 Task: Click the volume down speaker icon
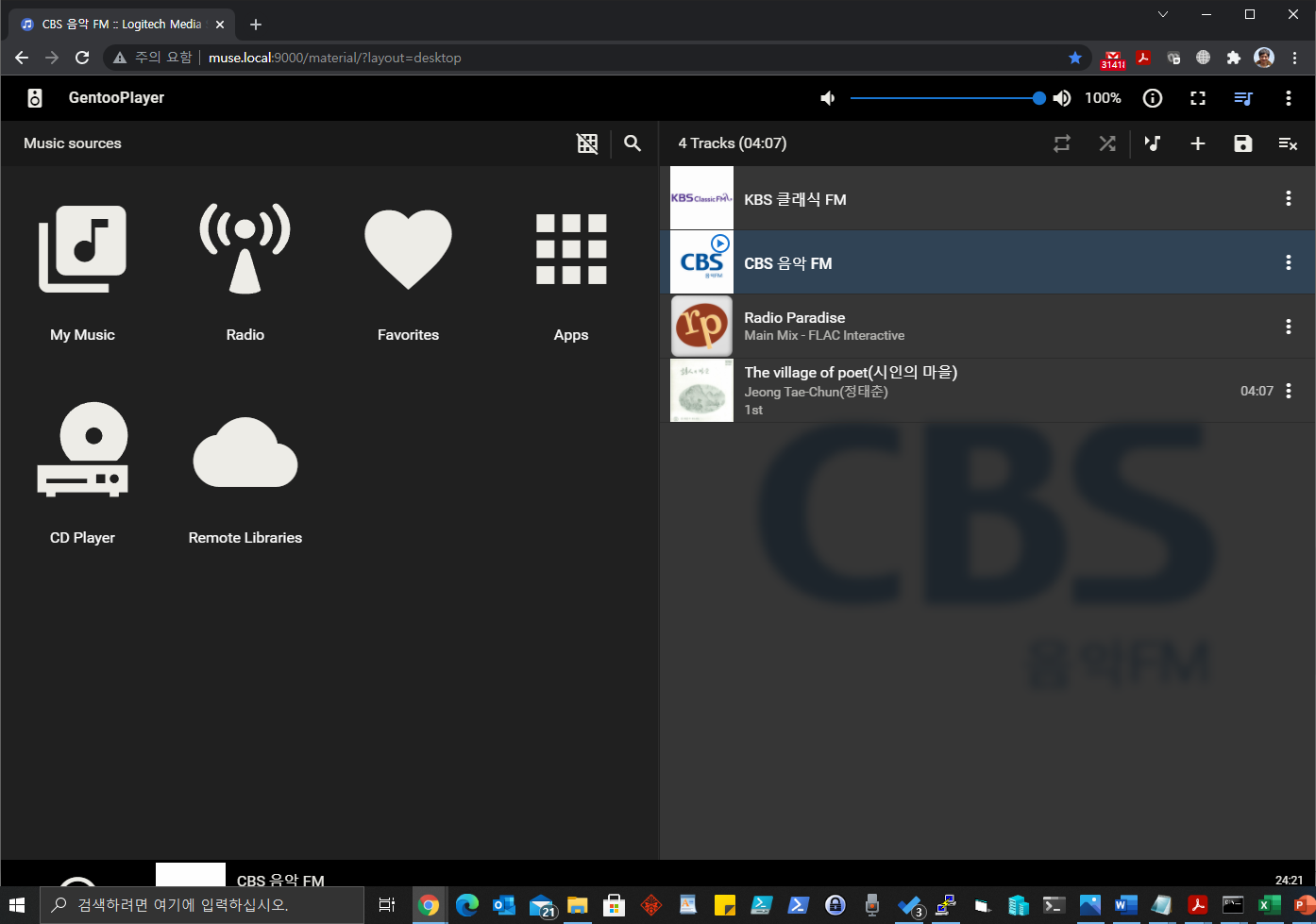pyautogui.click(x=828, y=98)
